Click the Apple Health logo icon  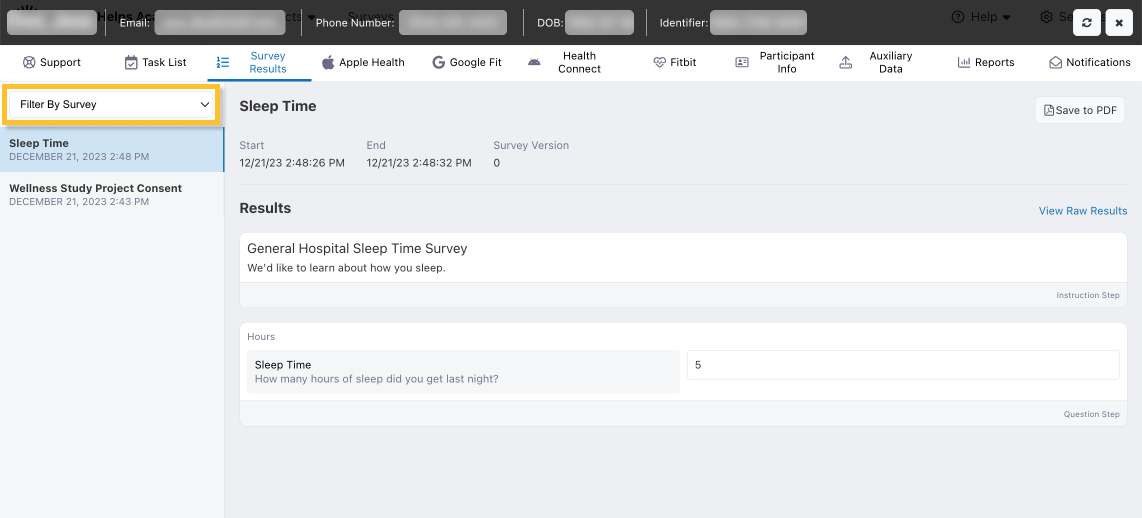pos(328,62)
